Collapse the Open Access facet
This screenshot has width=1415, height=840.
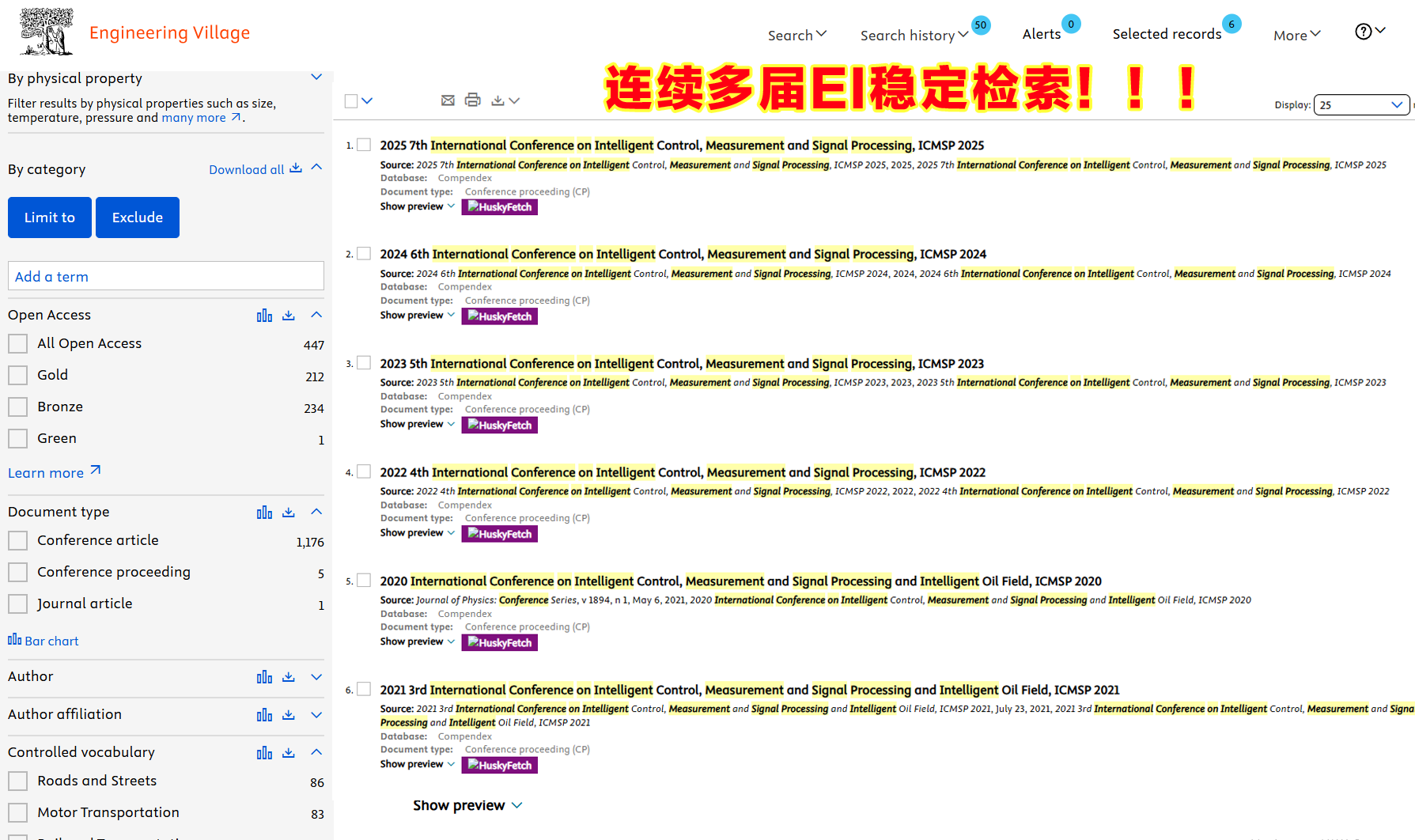[316, 315]
